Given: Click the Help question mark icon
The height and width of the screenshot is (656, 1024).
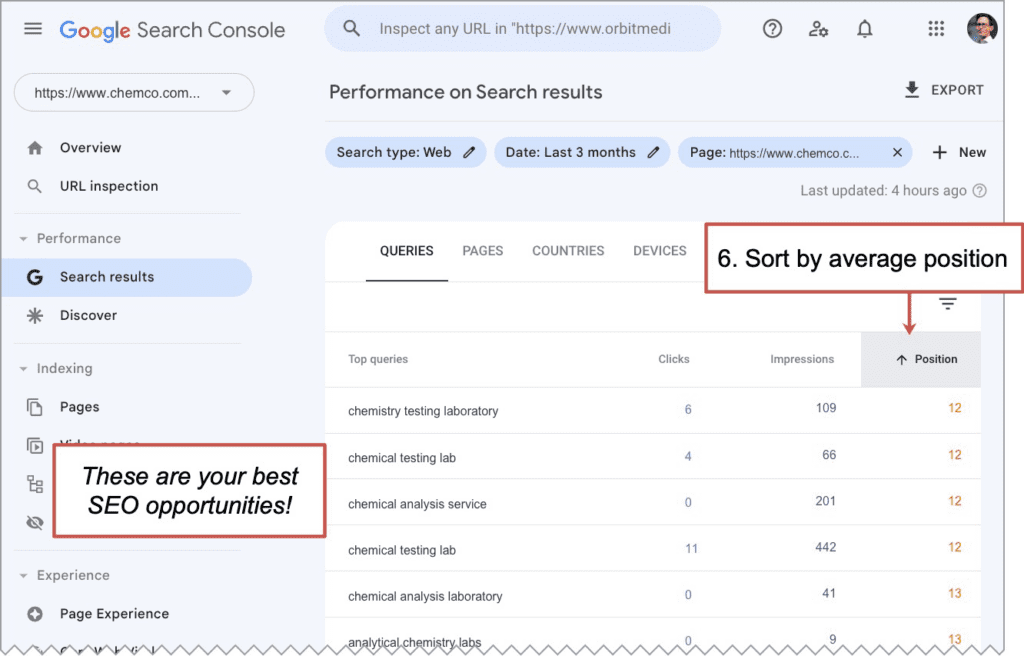Looking at the screenshot, I should pyautogui.click(x=772, y=29).
